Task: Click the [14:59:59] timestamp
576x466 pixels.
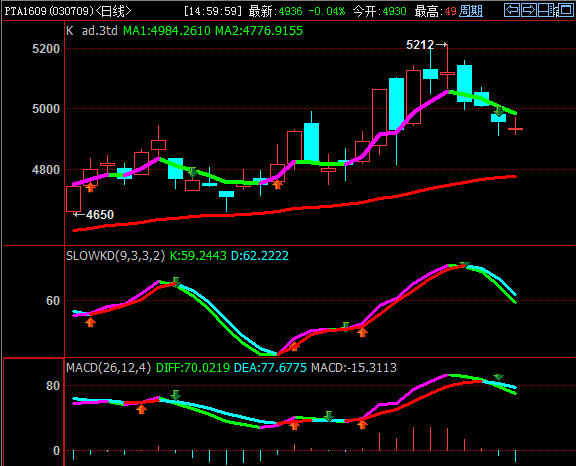Action: pos(213,11)
